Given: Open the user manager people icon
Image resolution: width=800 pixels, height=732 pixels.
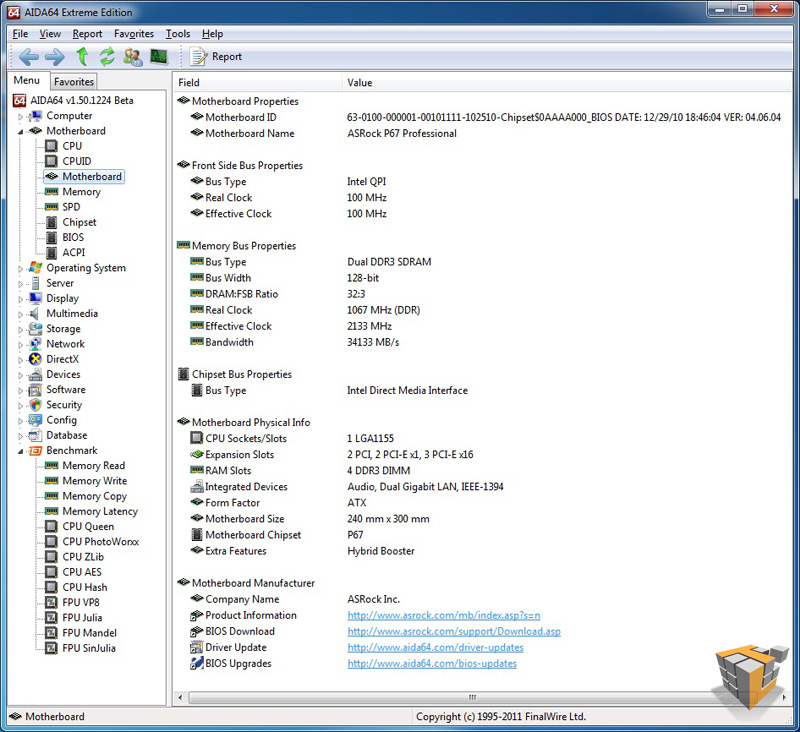Looking at the screenshot, I should point(133,56).
